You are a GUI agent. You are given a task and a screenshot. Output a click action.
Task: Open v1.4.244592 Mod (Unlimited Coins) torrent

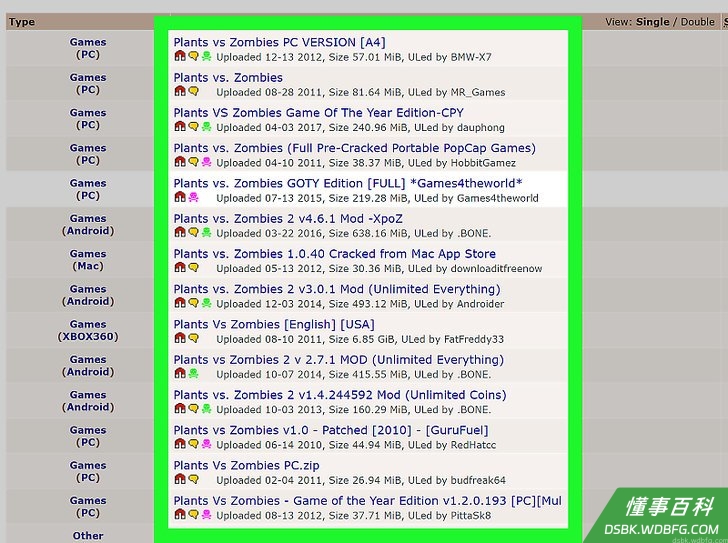point(340,395)
